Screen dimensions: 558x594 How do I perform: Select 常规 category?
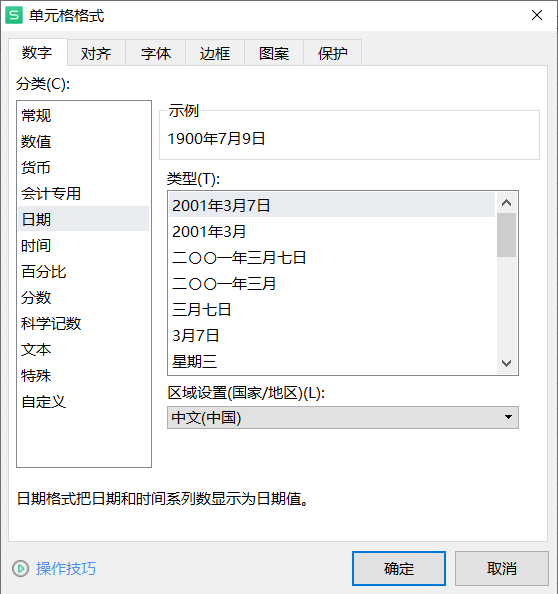pos(84,116)
